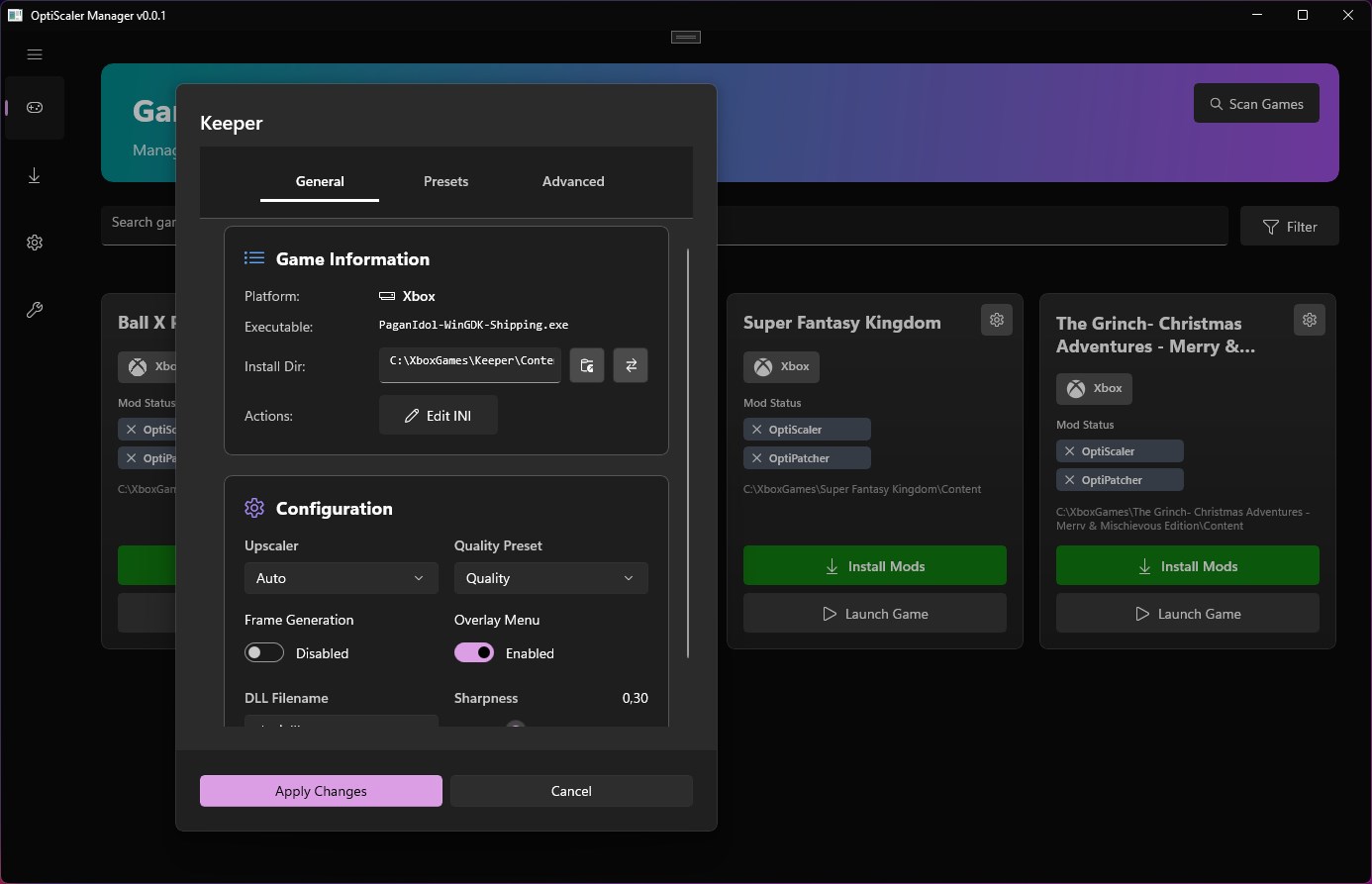The height and width of the screenshot is (884, 1372).
Task: Install Mods for The Grinch
Action: pyautogui.click(x=1188, y=566)
